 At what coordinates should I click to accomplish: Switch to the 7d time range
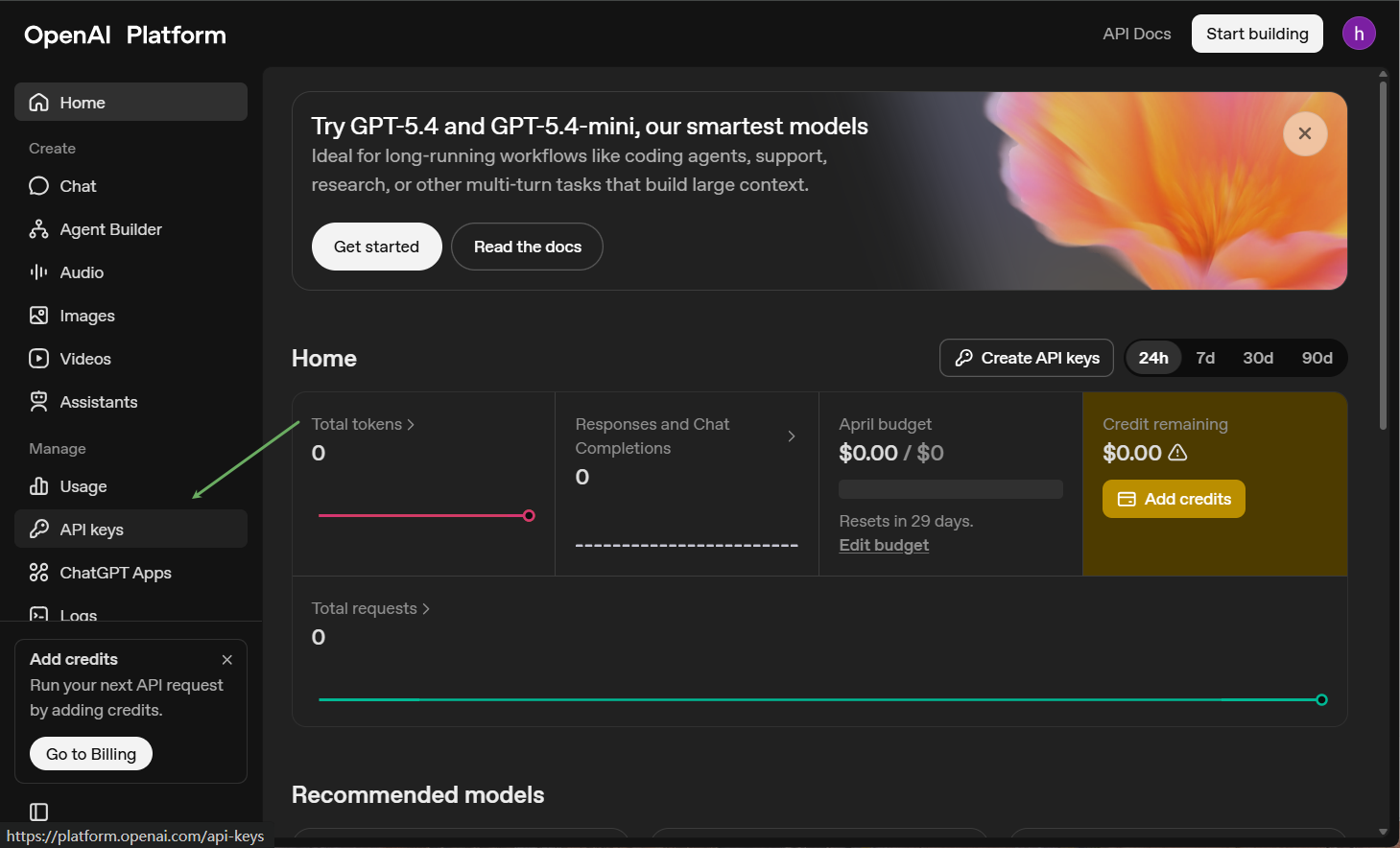coord(1205,358)
